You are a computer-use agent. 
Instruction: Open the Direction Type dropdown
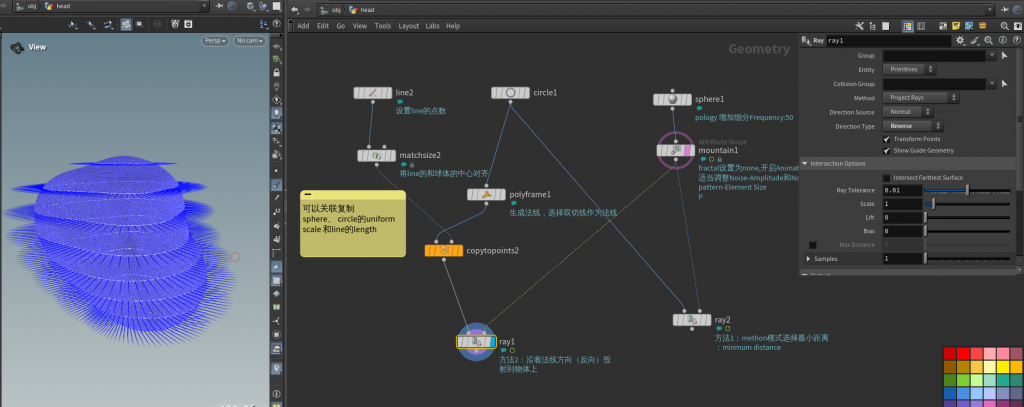[x=910, y=126]
